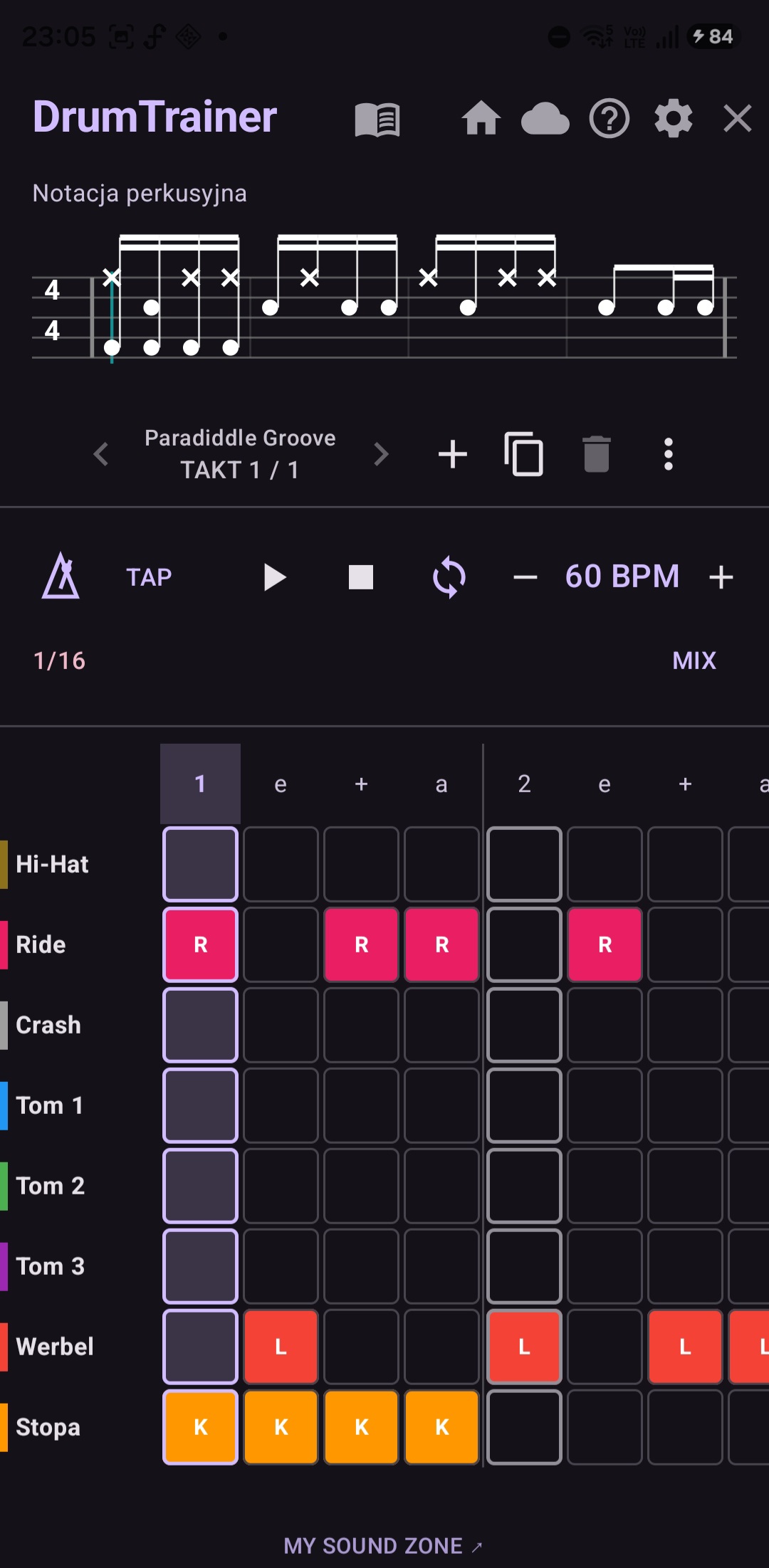This screenshot has width=769, height=1568.
Task: Toggle the metronome icon
Action: click(x=61, y=576)
